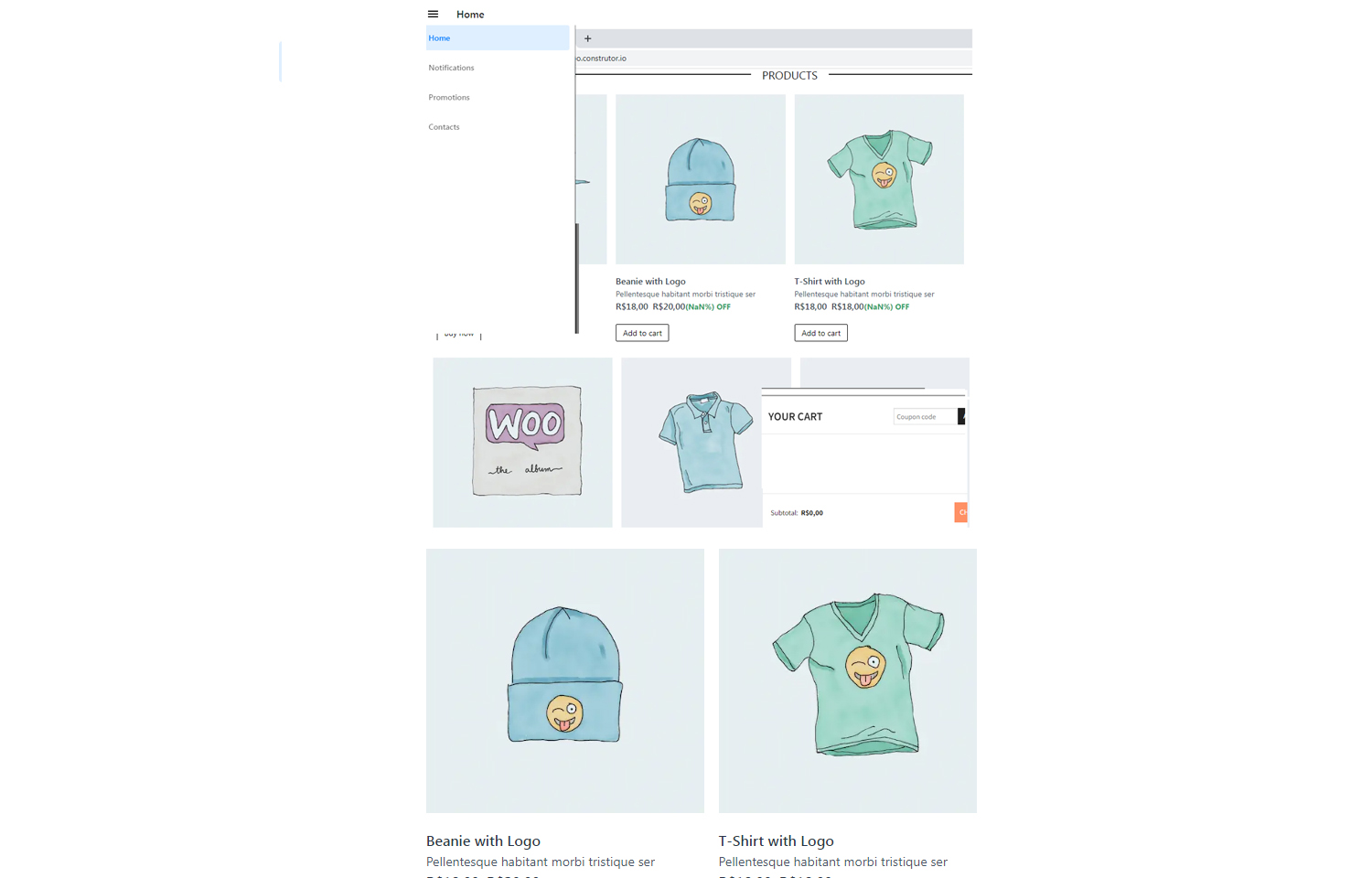The width and height of the screenshot is (1372, 878).
Task: Click the small T-Shirt with Logo title
Action: coord(830,282)
